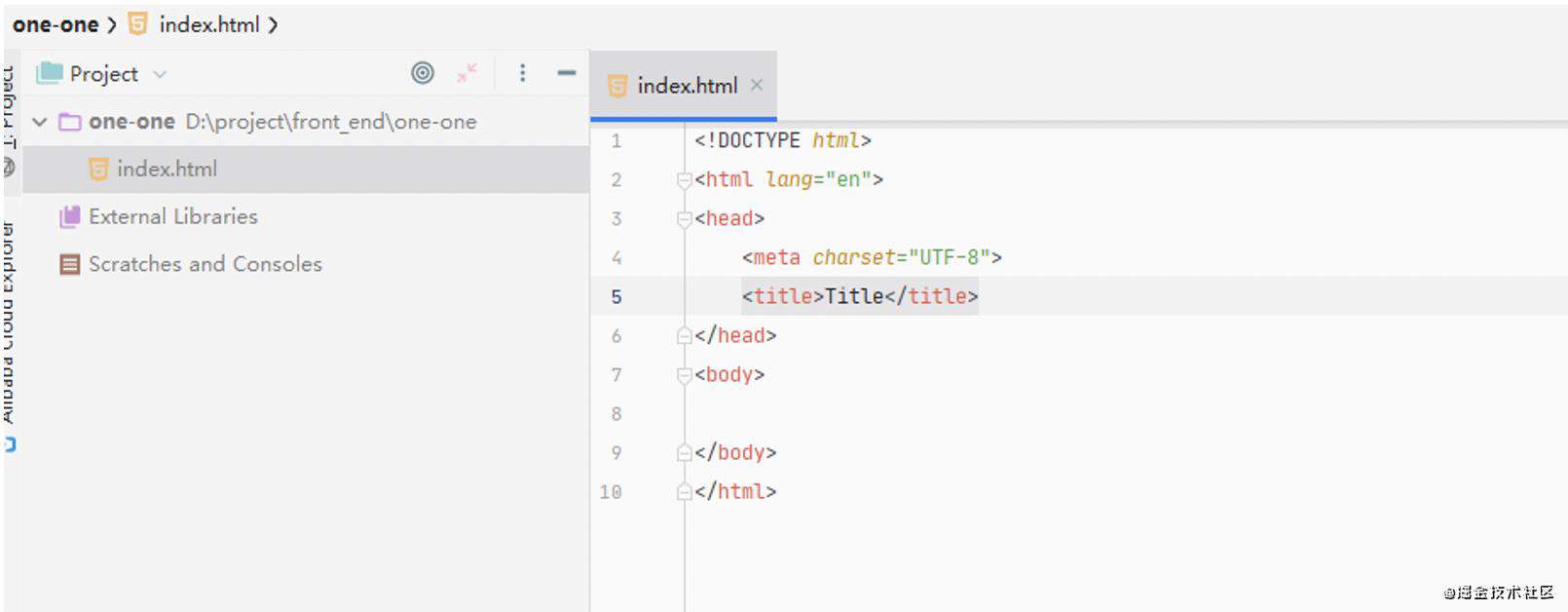Screen dimensions: 1568x612
Task: Select index.html in the project tree
Action: coord(305,170)
